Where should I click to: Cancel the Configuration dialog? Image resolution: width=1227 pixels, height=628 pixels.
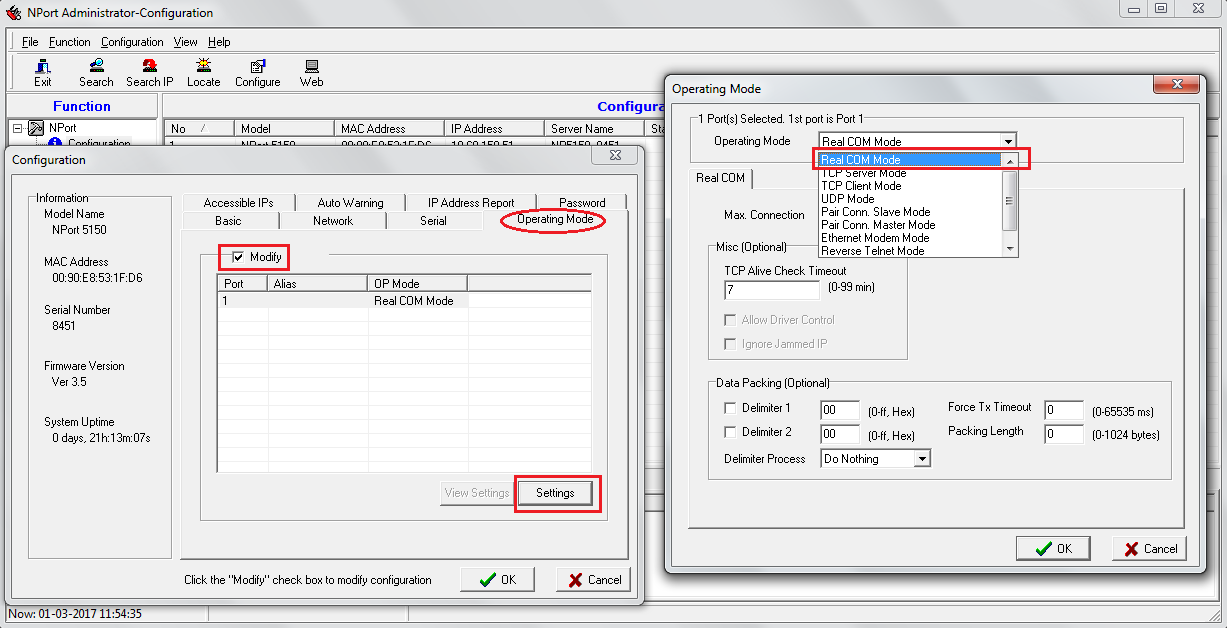[x=593, y=580]
